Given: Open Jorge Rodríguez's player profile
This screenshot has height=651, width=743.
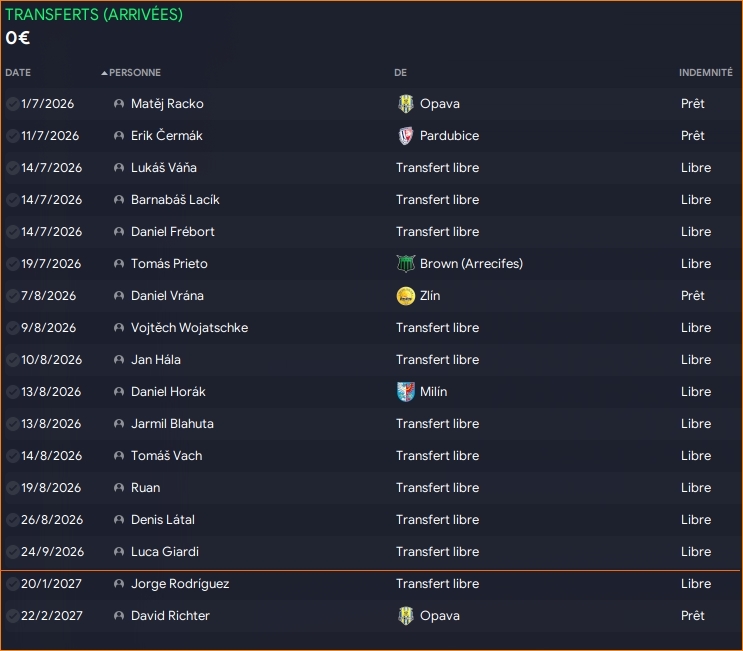Looking at the screenshot, I should [178, 584].
